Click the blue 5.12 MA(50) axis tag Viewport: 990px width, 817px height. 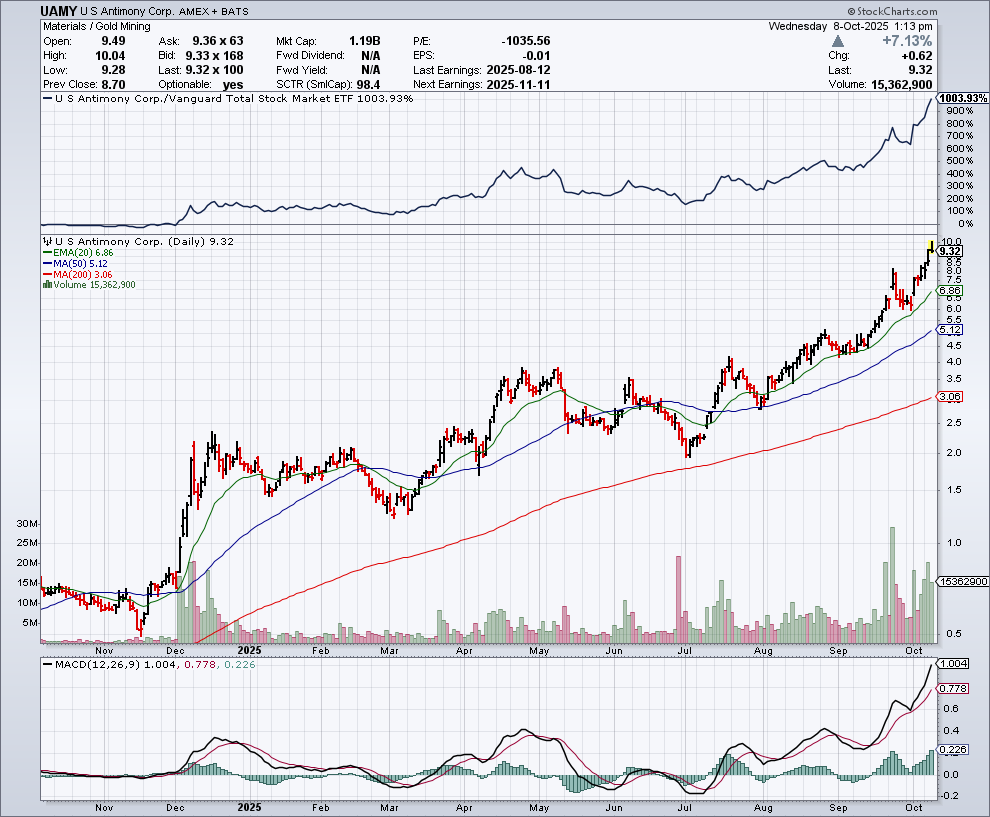949,329
